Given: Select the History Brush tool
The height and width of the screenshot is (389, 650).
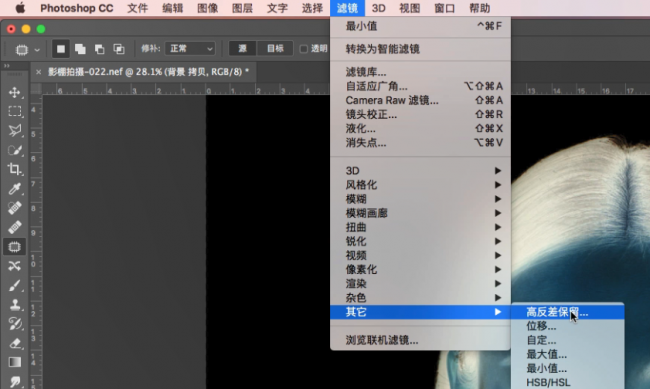Looking at the screenshot, I should (15, 324).
